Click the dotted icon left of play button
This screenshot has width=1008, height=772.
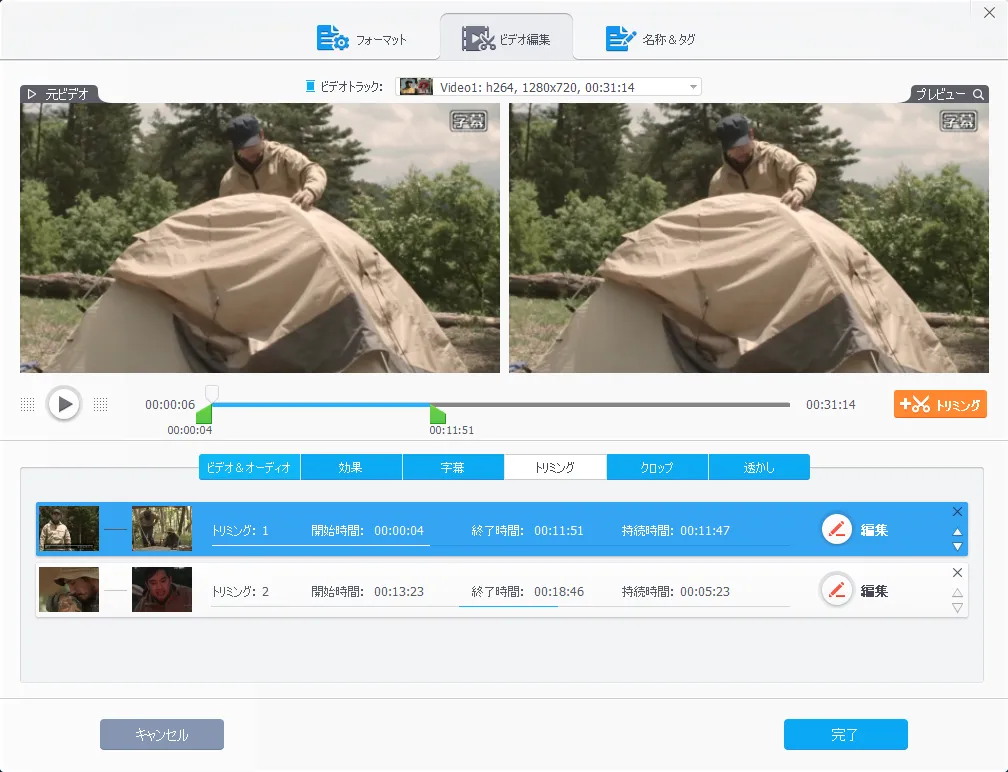click(27, 404)
